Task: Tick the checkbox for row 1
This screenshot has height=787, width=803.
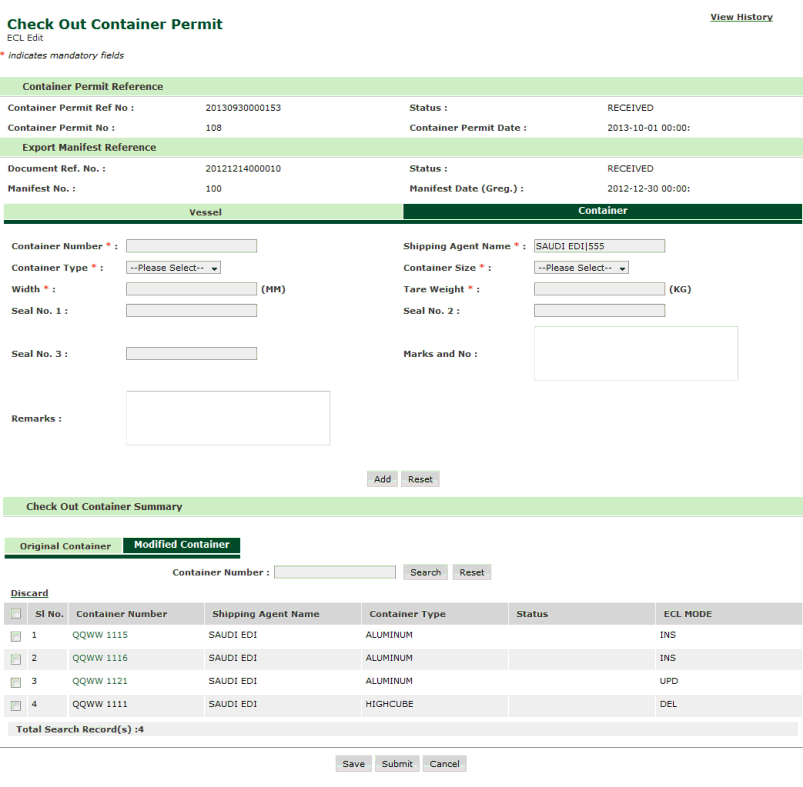Action: (16, 636)
